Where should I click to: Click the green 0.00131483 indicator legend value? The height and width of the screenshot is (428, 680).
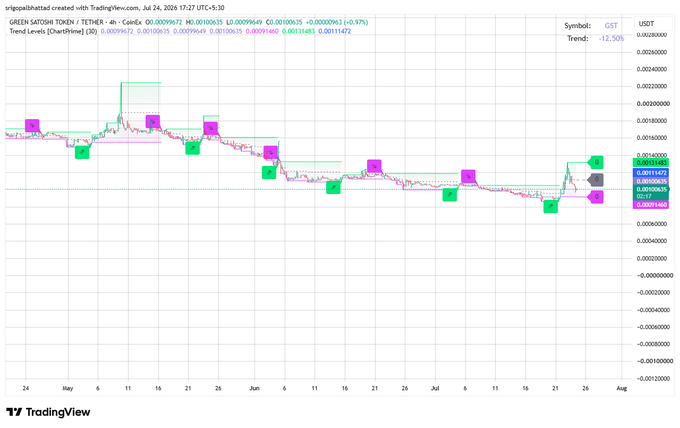[x=298, y=31]
